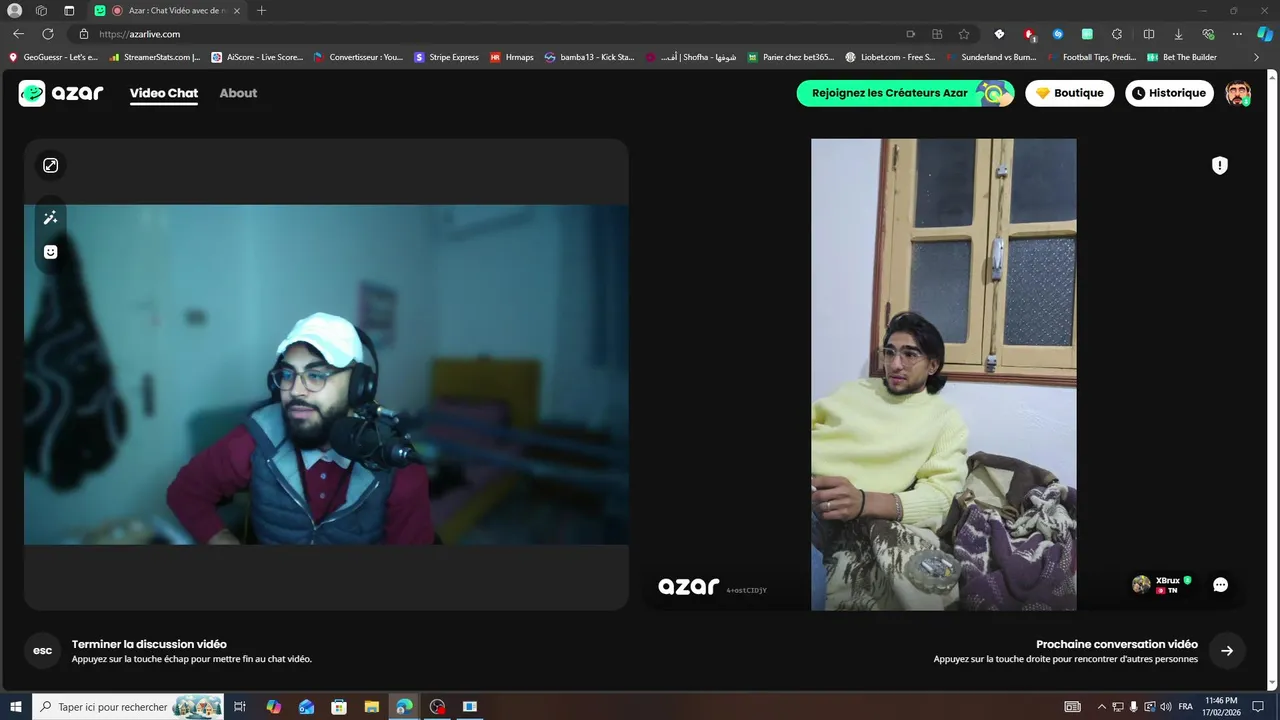1280x720 pixels.
Task: Open the browser downloads icon
Action: (x=1178, y=34)
